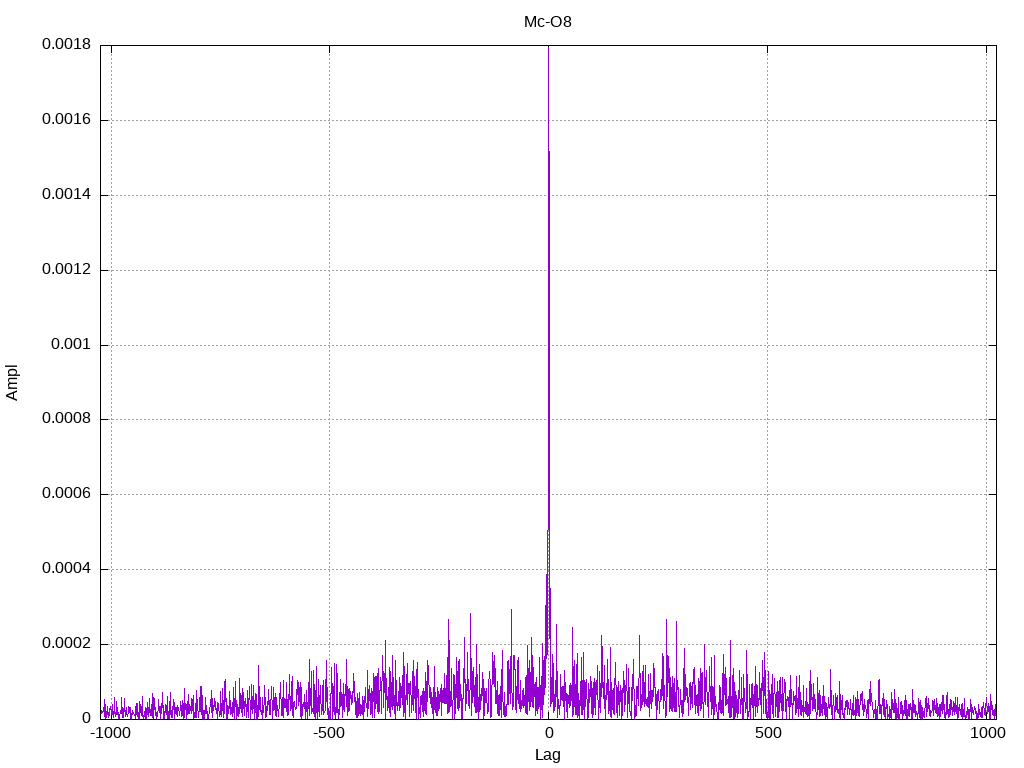Select the 0.0016 y-axis tick label

pos(66,120)
